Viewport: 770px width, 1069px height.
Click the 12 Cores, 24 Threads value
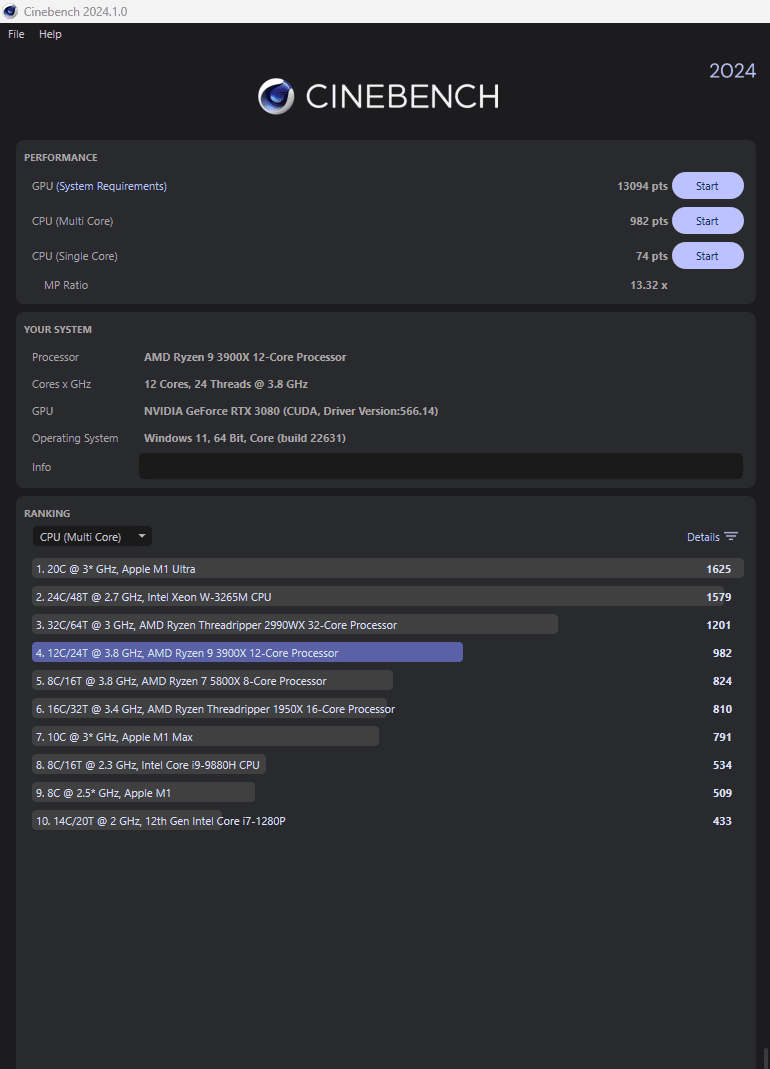tap(226, 384)
